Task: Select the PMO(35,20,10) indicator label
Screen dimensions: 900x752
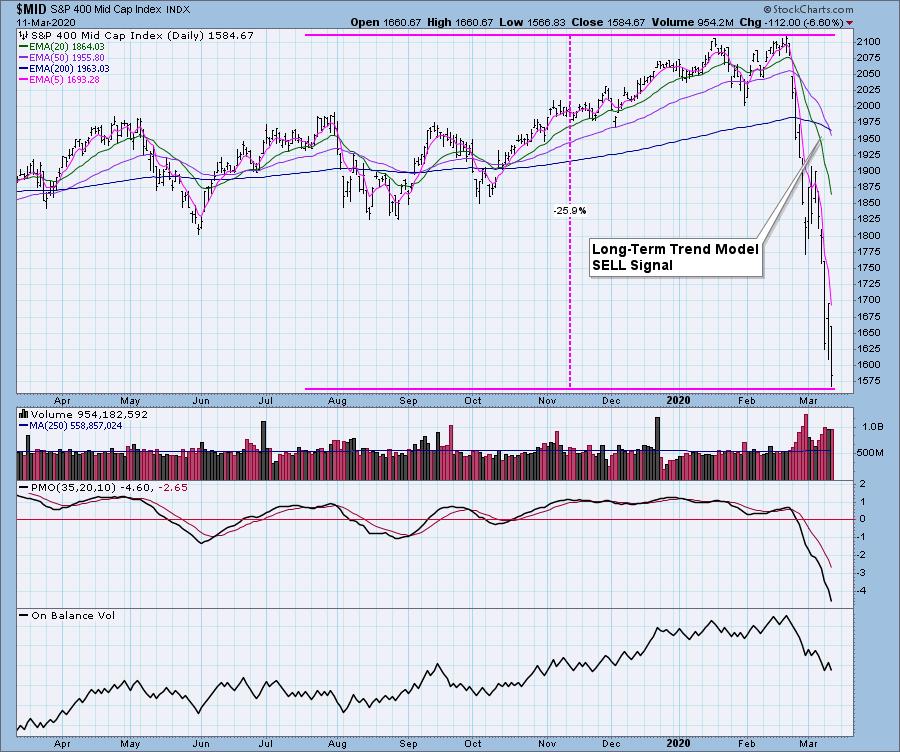Action: pos(73,487)
